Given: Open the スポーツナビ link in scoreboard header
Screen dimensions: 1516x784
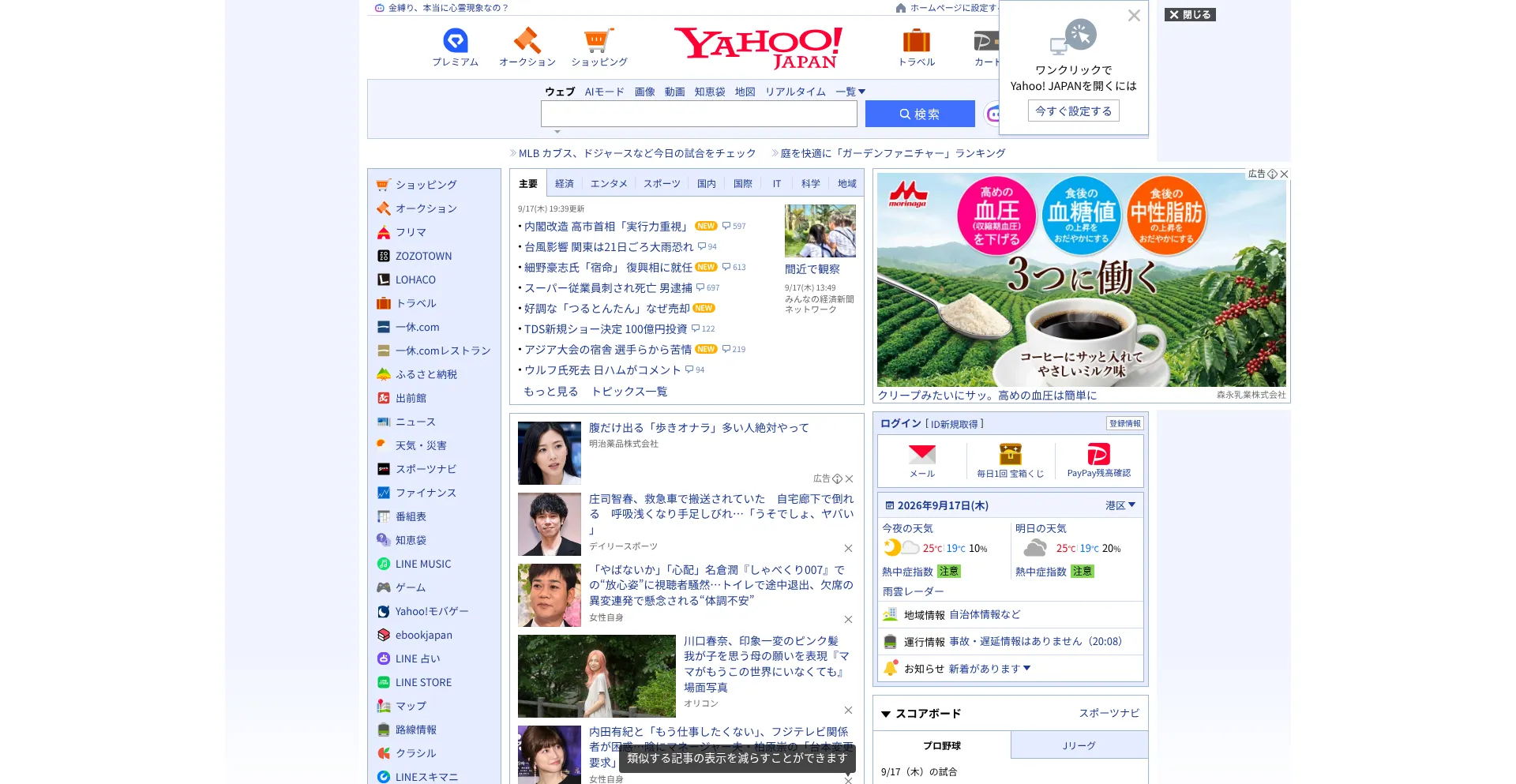Looking at the screenshot, I should click(x=1109, y=713).
